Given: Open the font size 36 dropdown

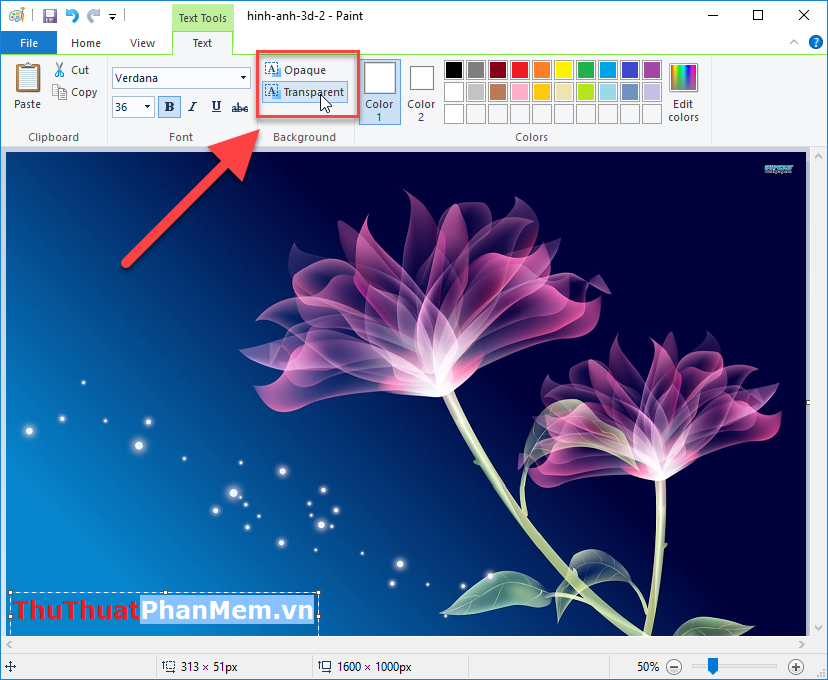Looking at the screenshot, I should (x=147, y=106).
